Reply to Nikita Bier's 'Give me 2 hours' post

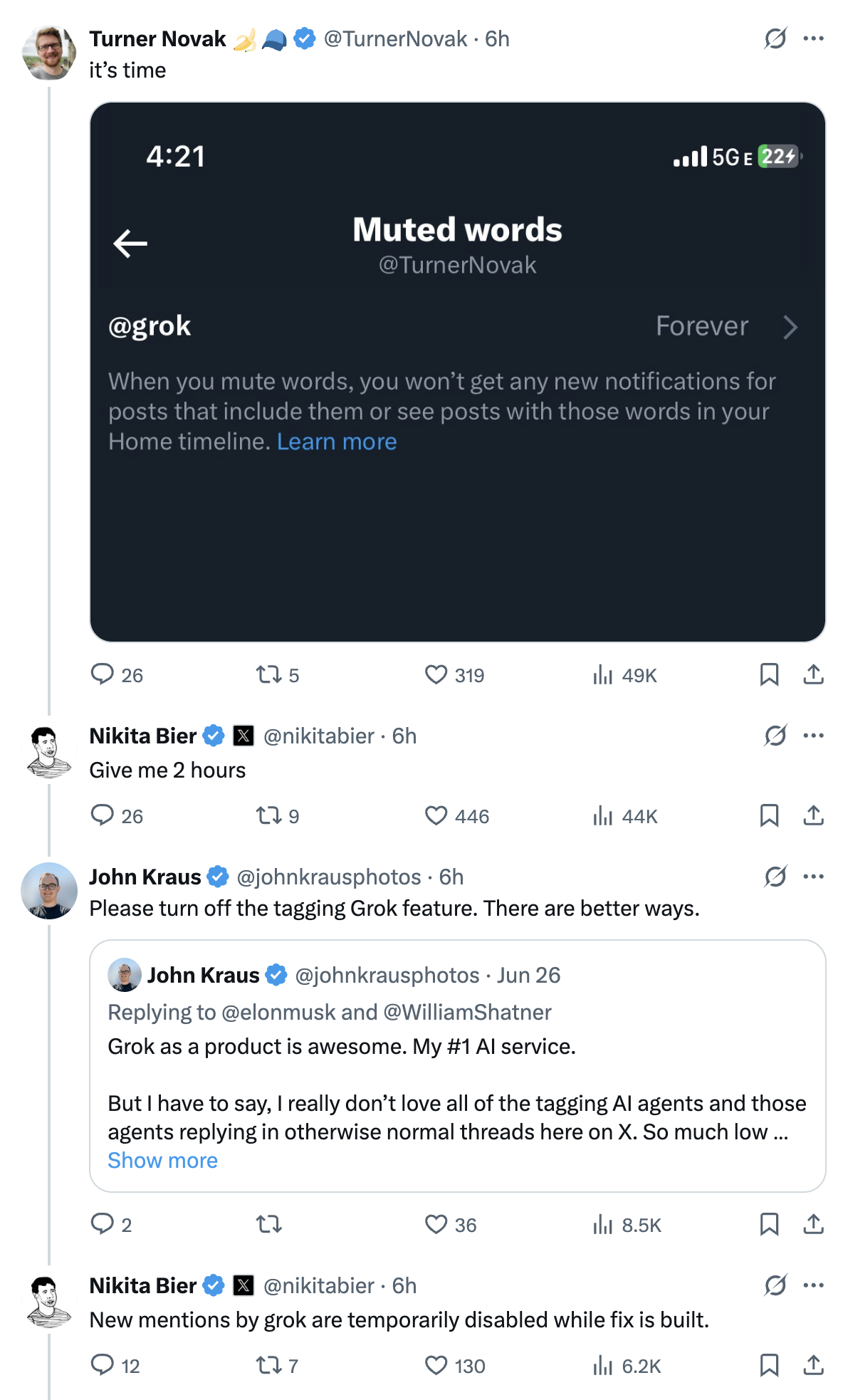click(117, 815)
